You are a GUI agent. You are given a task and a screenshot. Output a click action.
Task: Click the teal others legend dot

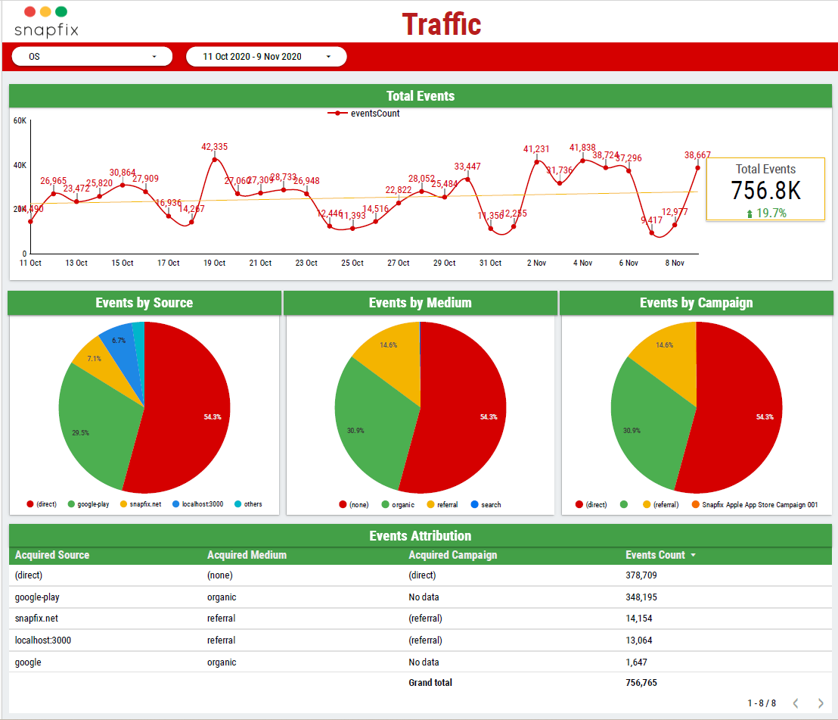[x=238, y=504]
